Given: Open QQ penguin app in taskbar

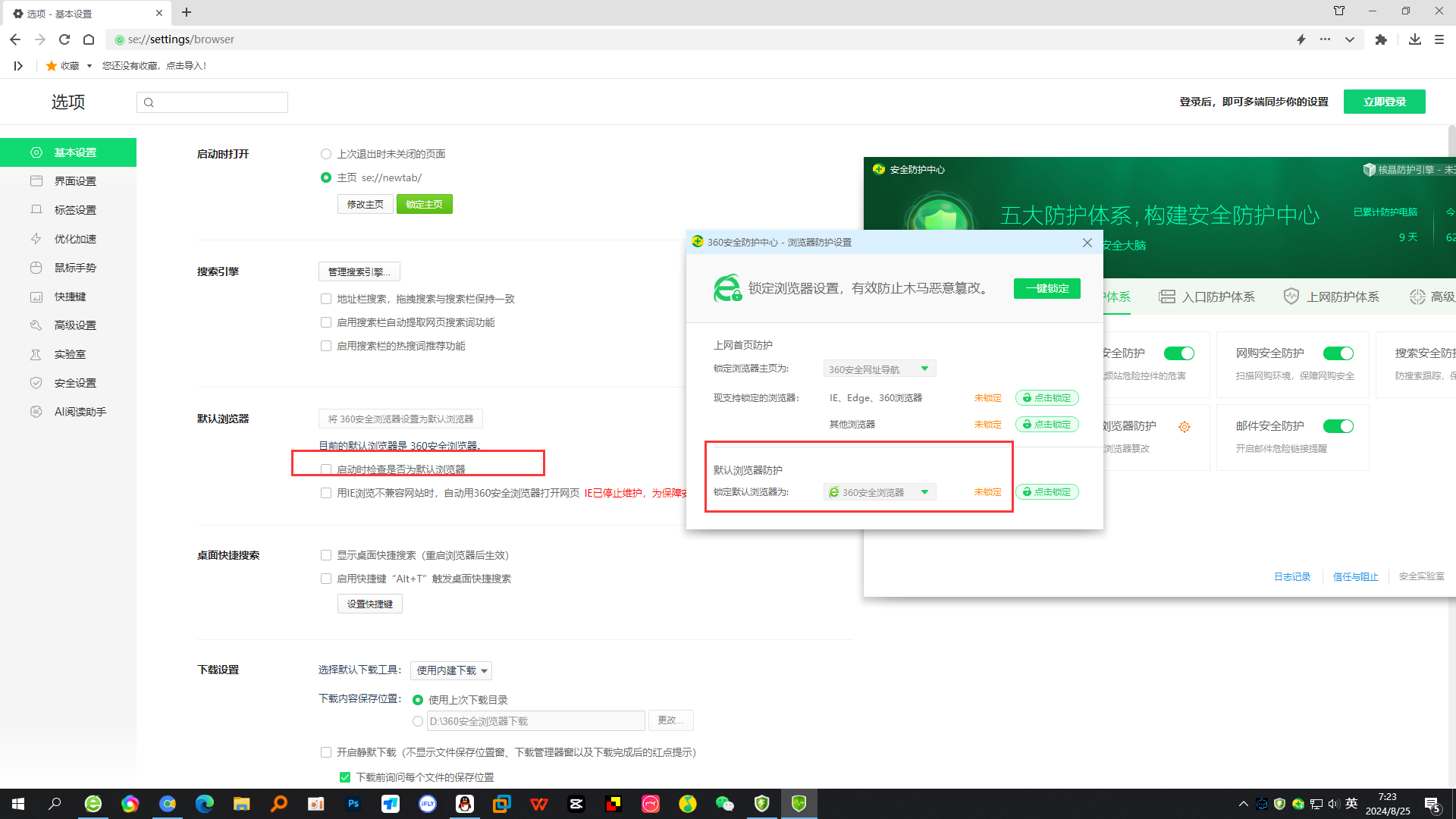Looking at the screenshot, I should (465, 804).
